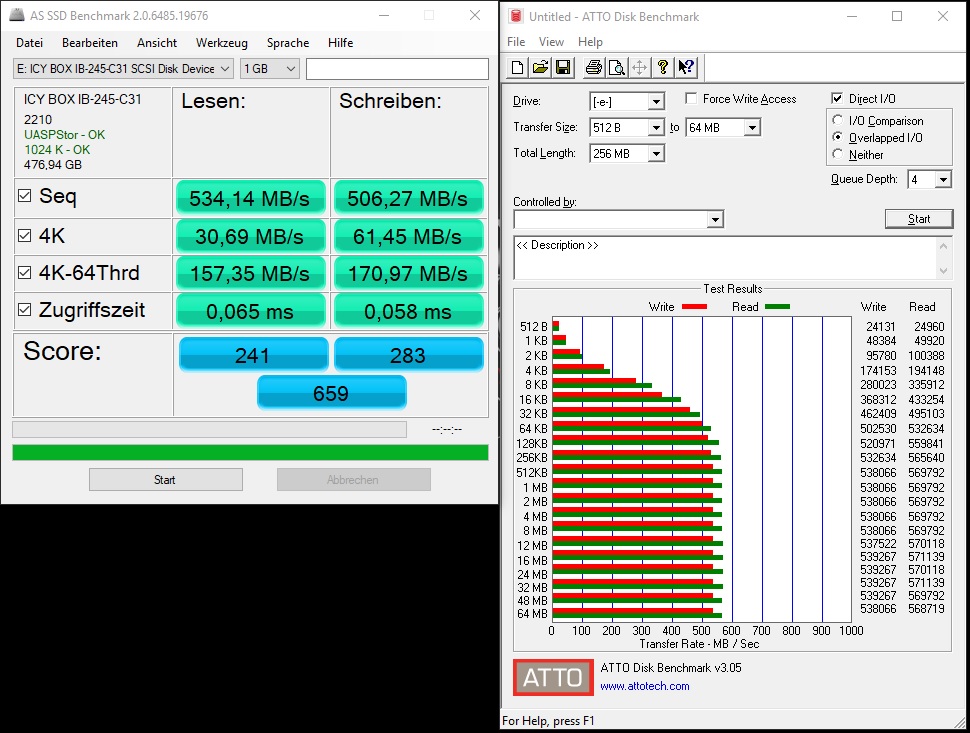Open the 1 GB test size dropdown

pyautogui.click(x=270, y=69)
